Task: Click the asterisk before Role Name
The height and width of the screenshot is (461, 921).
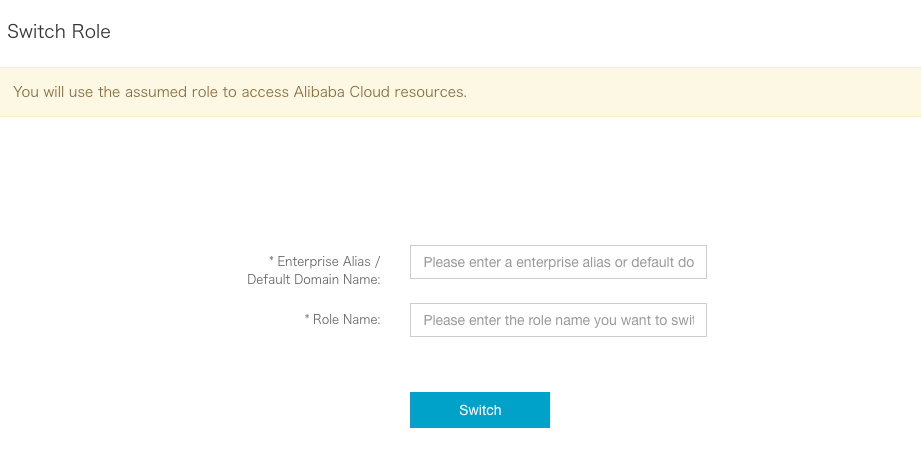Action: coord(307,320)
